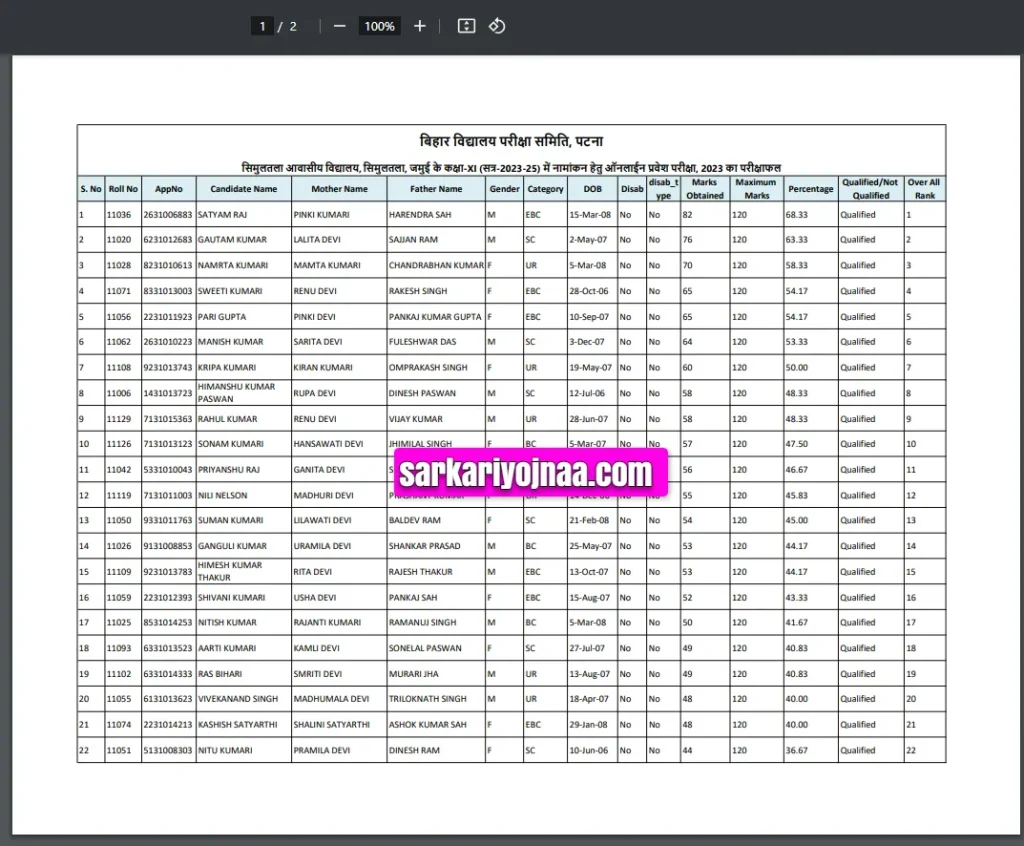The width and height of the screenshot is (1024, 846).
Task: Click date of birth 10-Jun-06
Action: [x=588, y=750]
